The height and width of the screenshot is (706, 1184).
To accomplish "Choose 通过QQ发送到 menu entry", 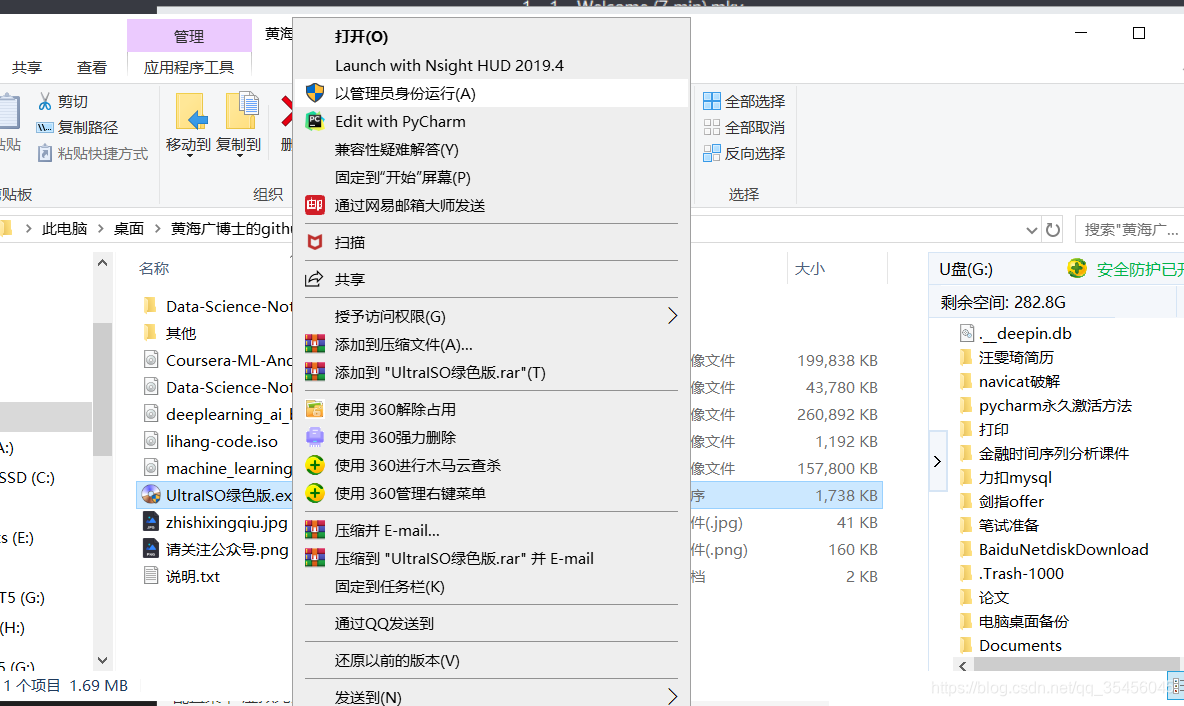I will [384, 624].
